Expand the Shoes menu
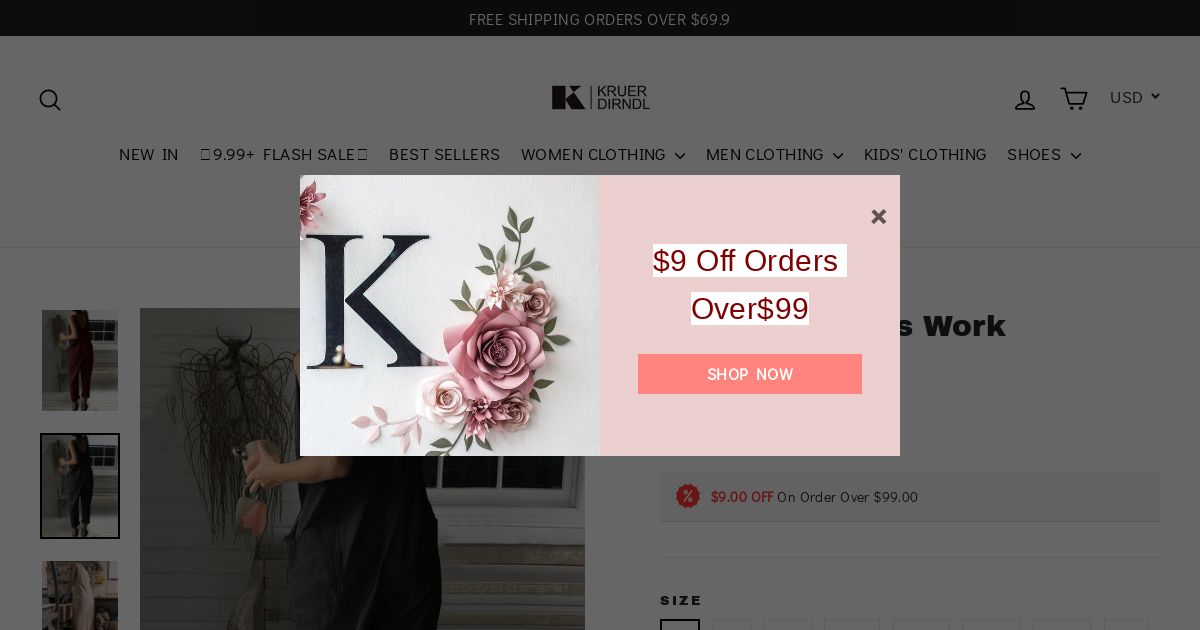This screenshot has width=1200, height=630. point(1044,155)
